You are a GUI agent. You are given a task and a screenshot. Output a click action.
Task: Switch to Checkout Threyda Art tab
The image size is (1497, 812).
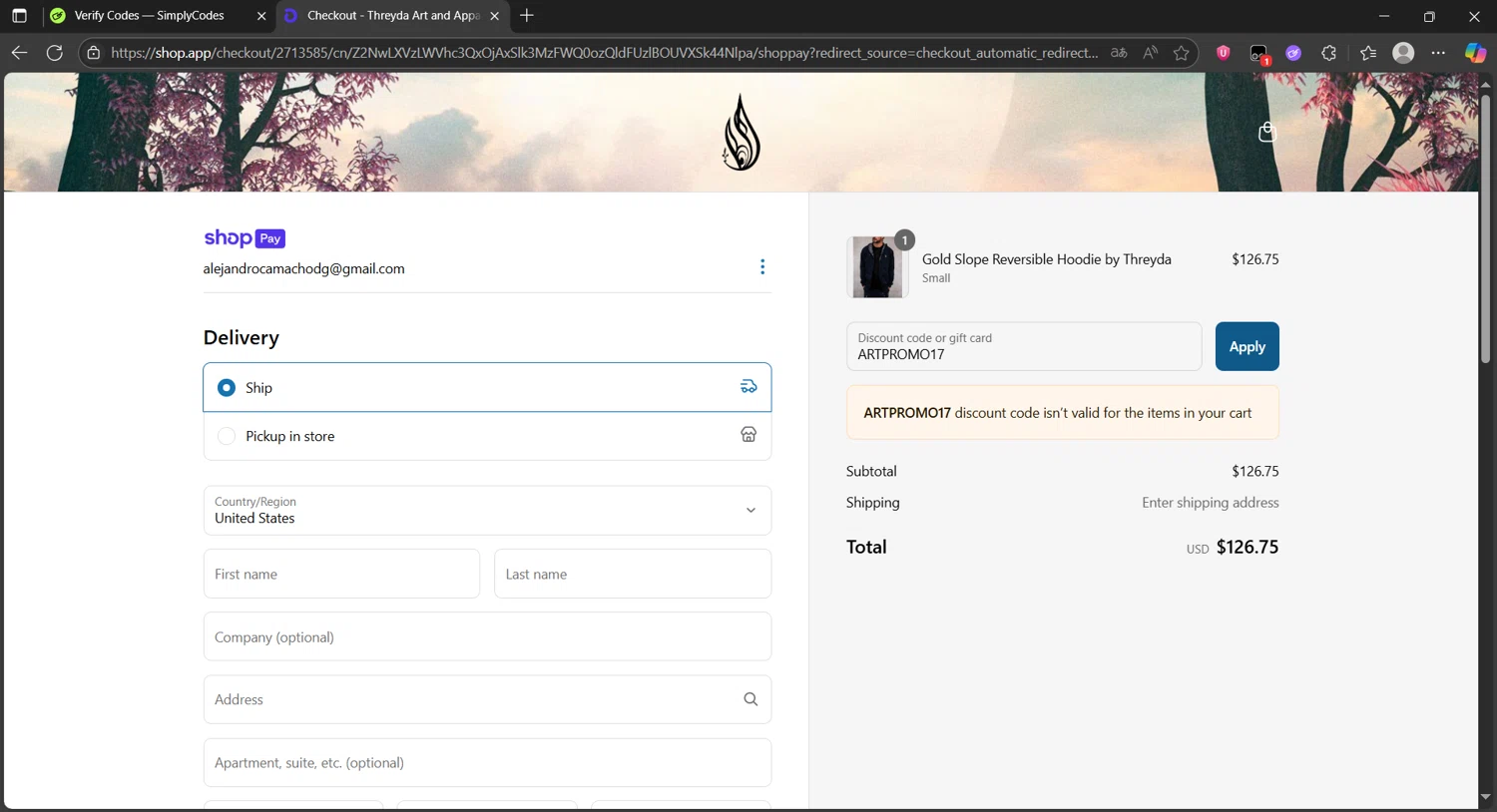pos(393,16)
